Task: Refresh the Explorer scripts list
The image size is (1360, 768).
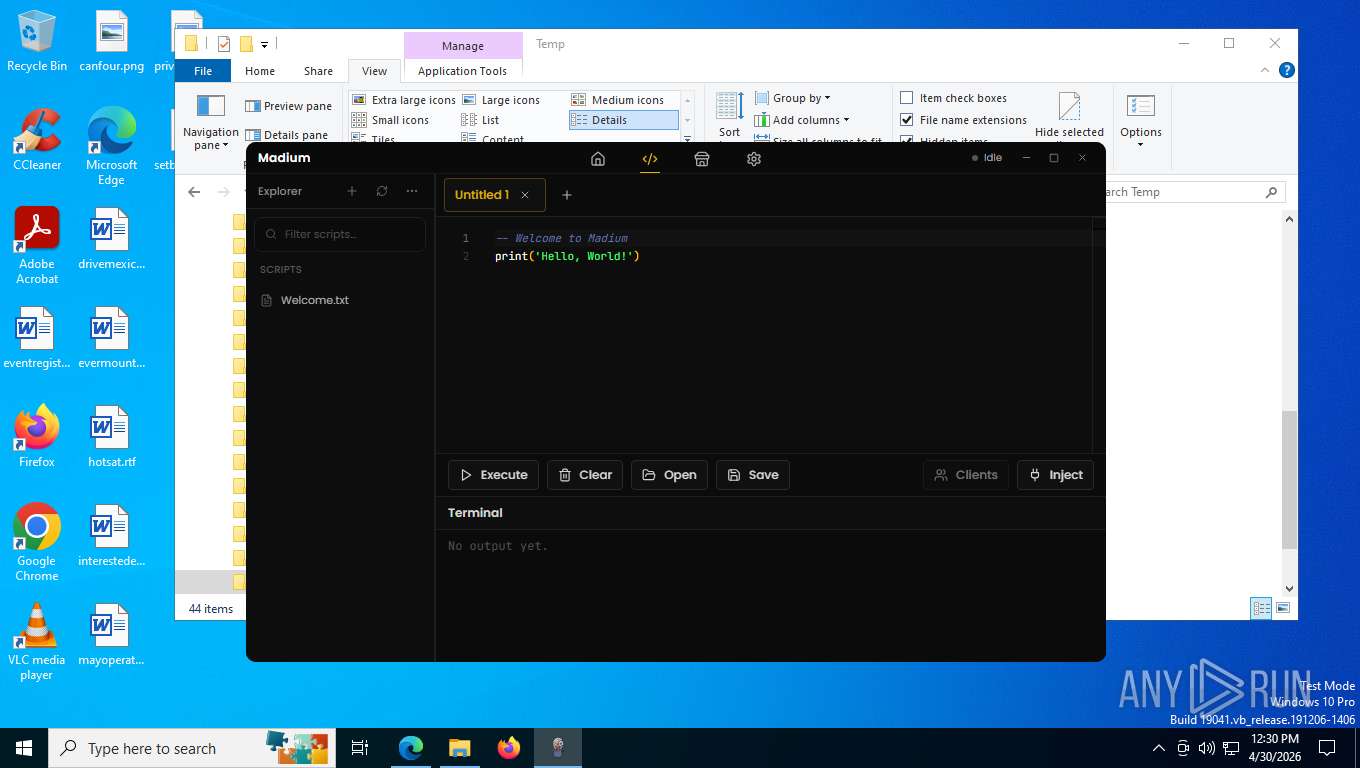Action: click(x=382, y=191)
